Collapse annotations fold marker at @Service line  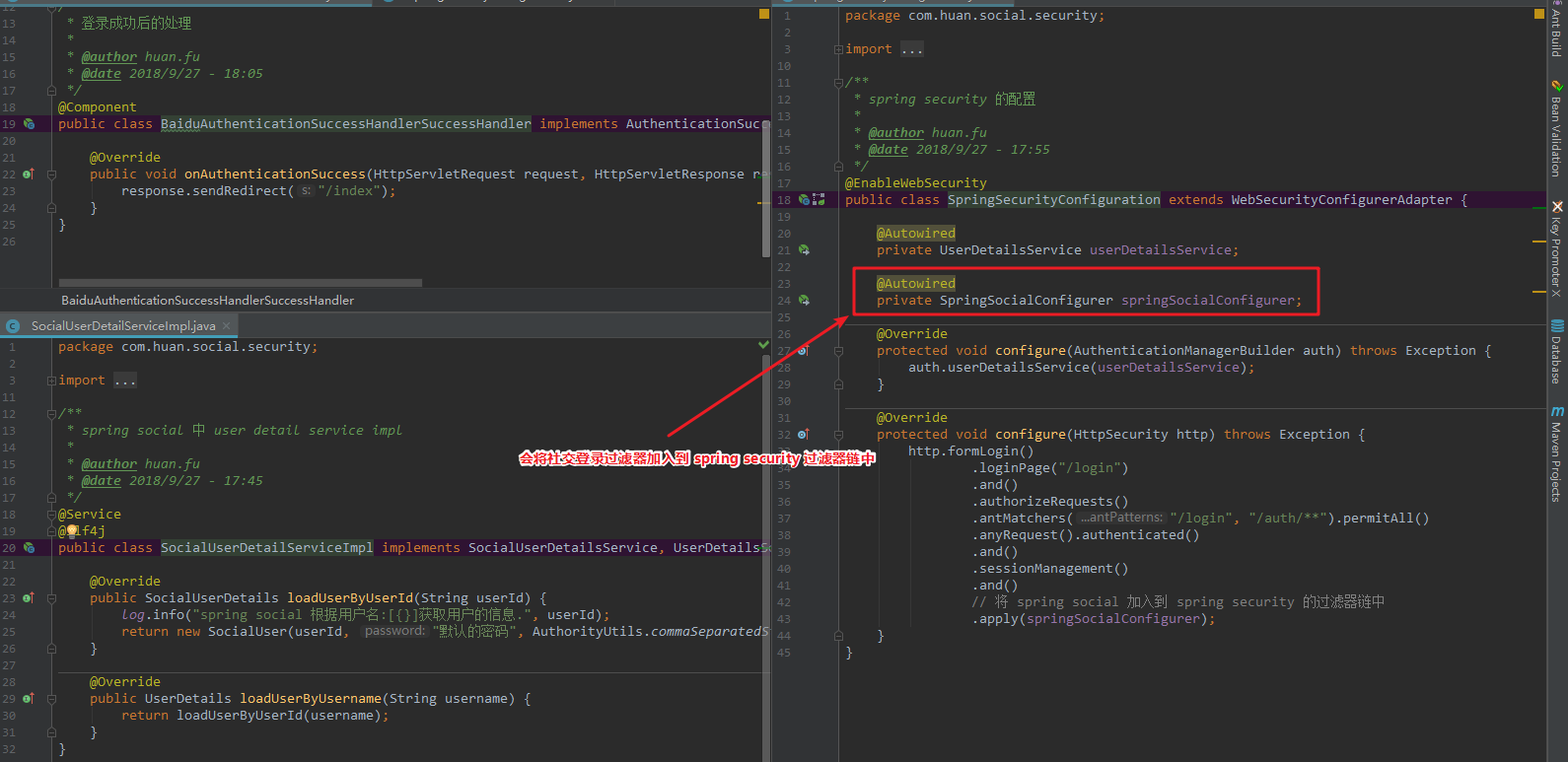click(x=51, y=515)
